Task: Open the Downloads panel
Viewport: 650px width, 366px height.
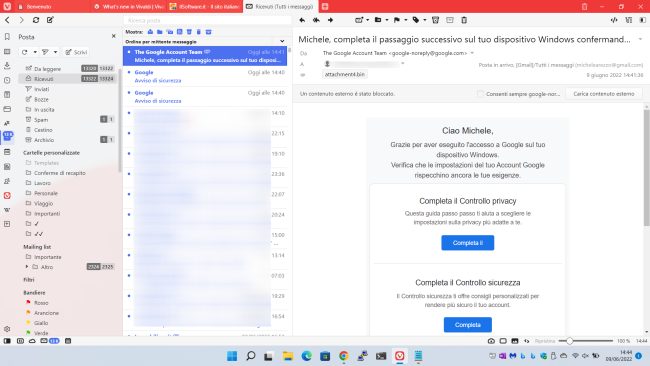Action: pyautogui.click(x=7, y=65)
